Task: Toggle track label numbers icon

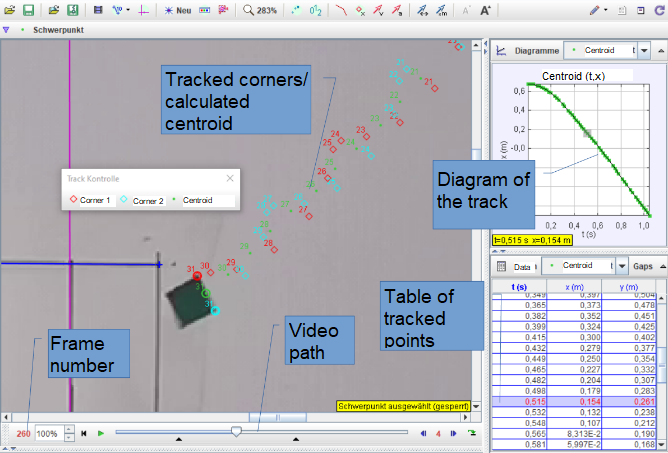Action: coord(315,10)
